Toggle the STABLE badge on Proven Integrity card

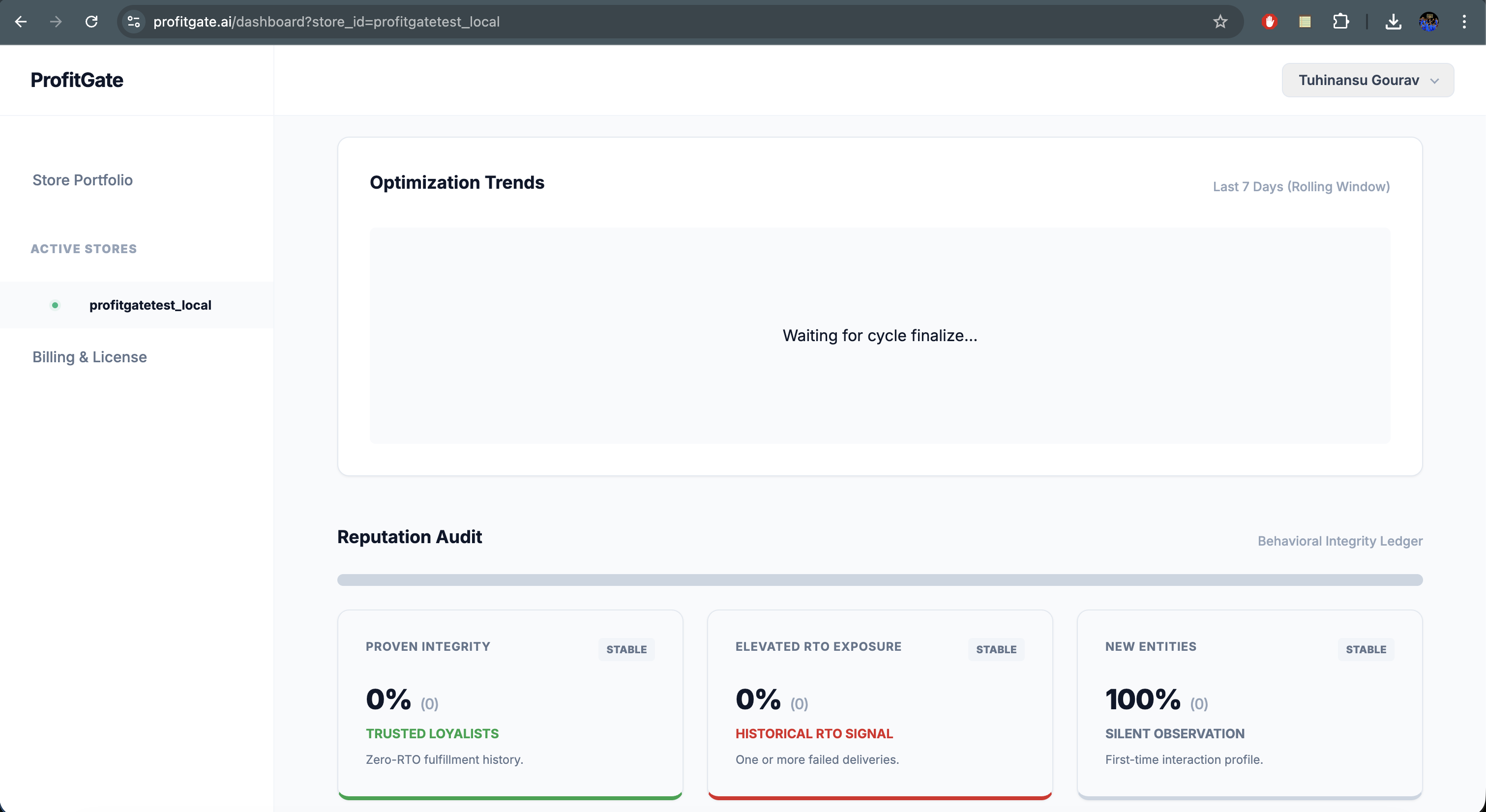pyautogui.click(x=626, y=649)
